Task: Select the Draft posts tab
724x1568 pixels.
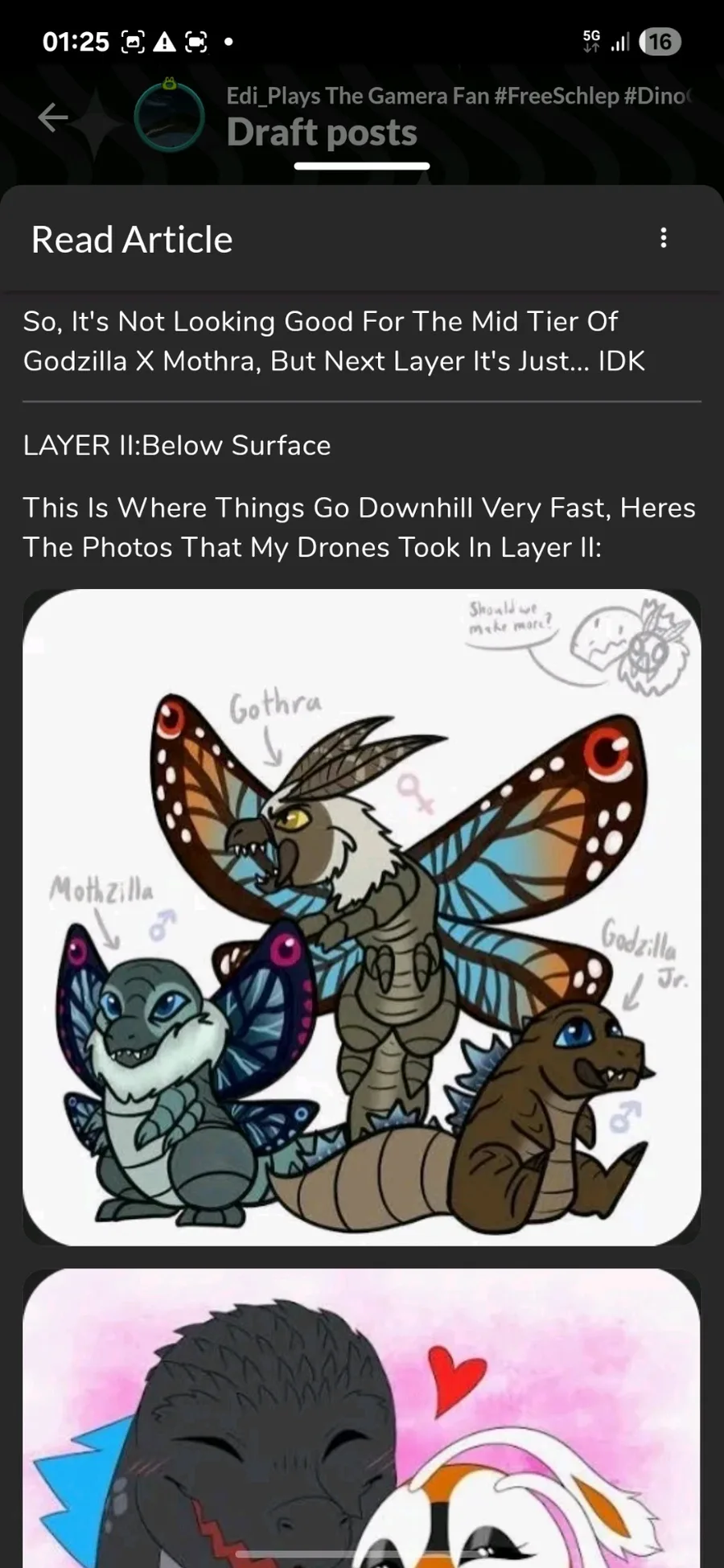Action: coord(322,132)
